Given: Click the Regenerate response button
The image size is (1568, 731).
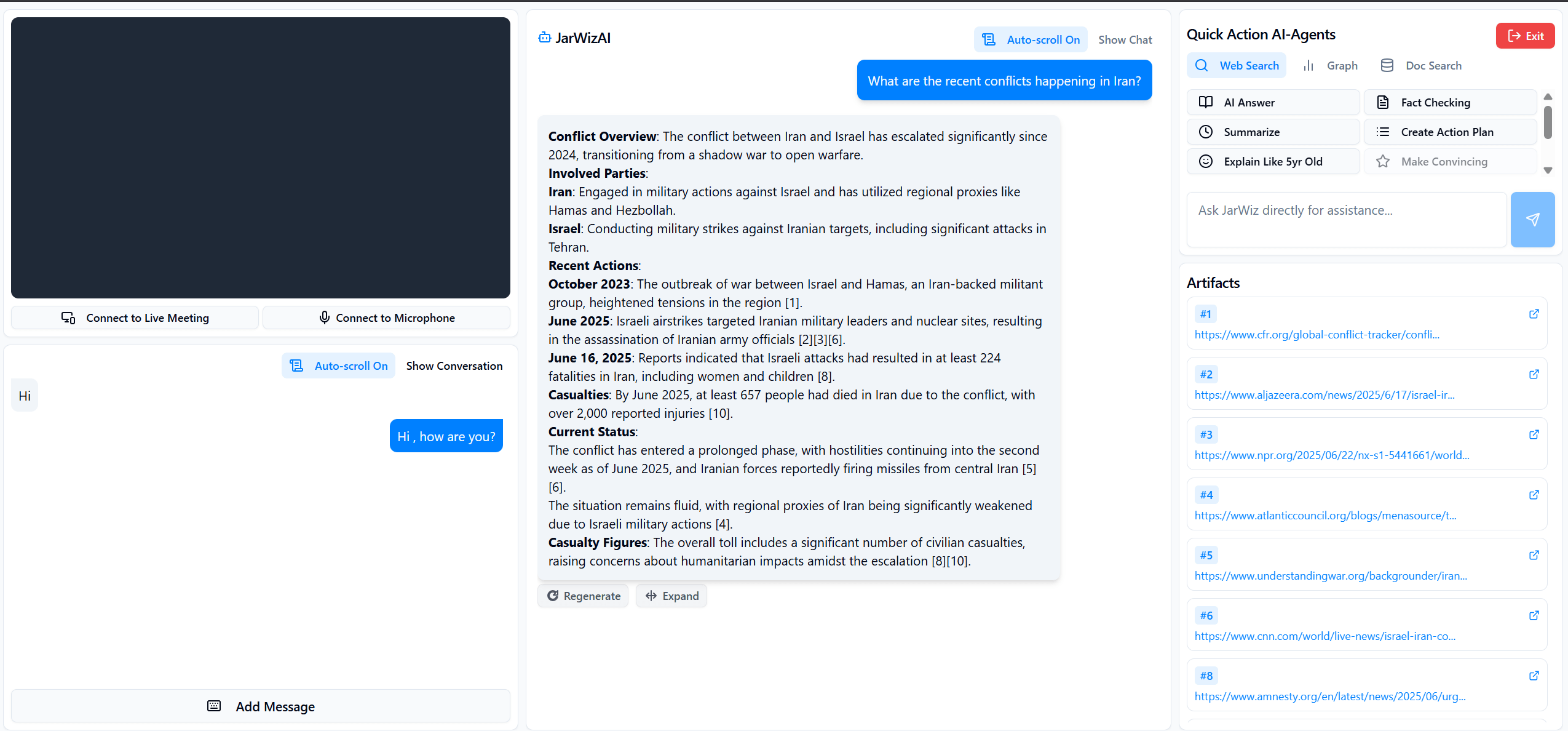Looking at the screenshot, I should [x=584, y=596].
